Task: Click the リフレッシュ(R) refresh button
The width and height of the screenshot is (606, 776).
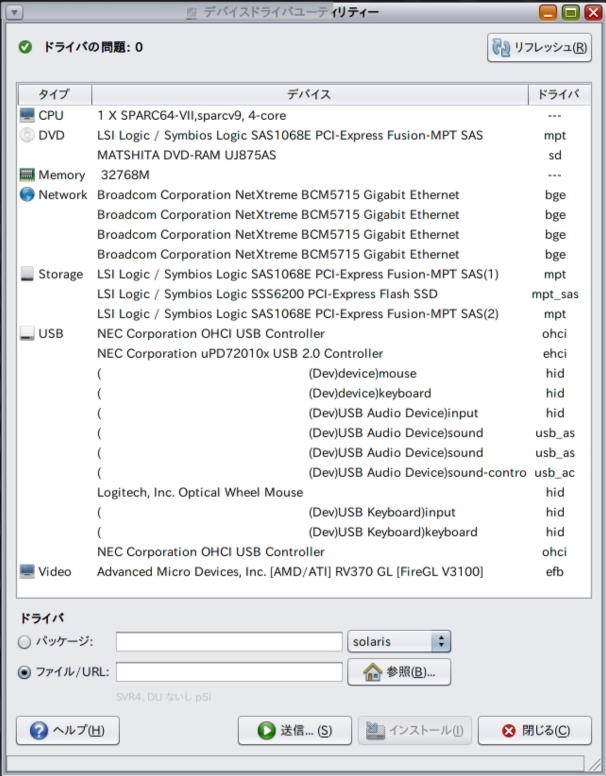Action: (x=539, y=48)
